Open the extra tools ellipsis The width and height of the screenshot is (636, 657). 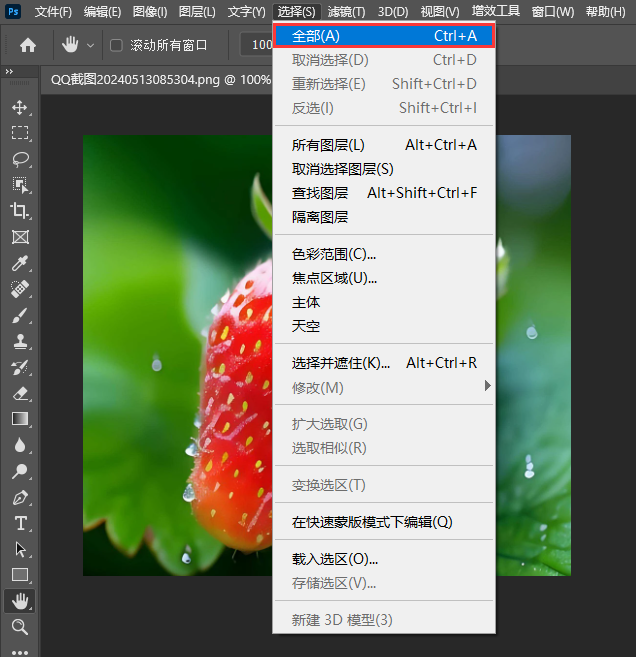20,652
